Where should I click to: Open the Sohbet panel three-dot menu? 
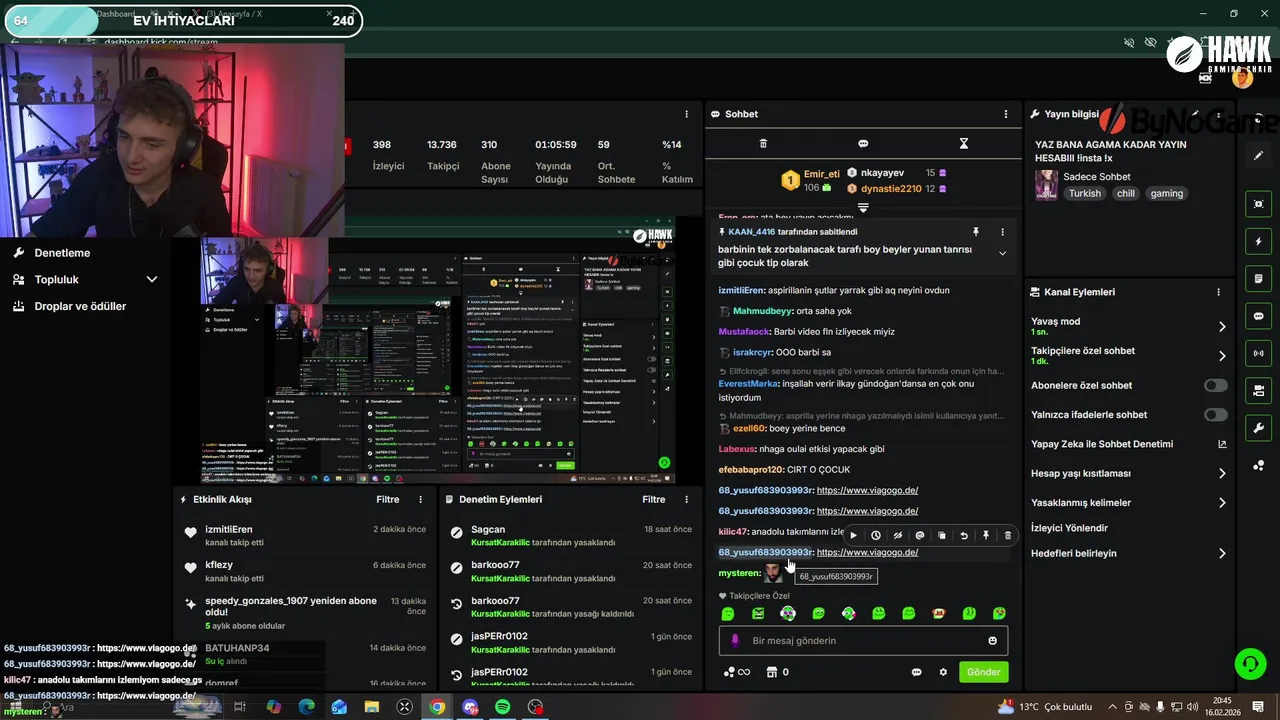[1006, 114]
